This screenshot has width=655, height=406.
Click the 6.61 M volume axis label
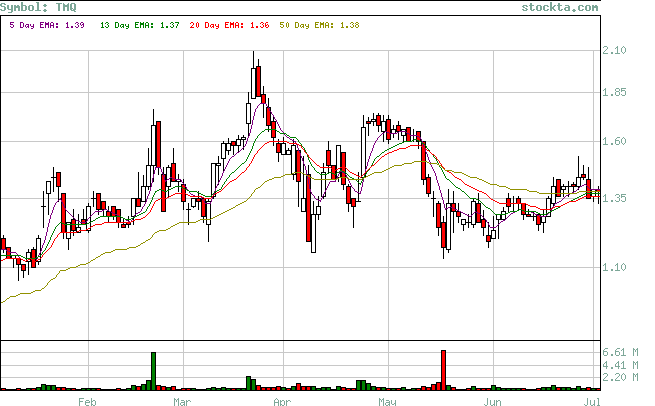tap(620, 353)
